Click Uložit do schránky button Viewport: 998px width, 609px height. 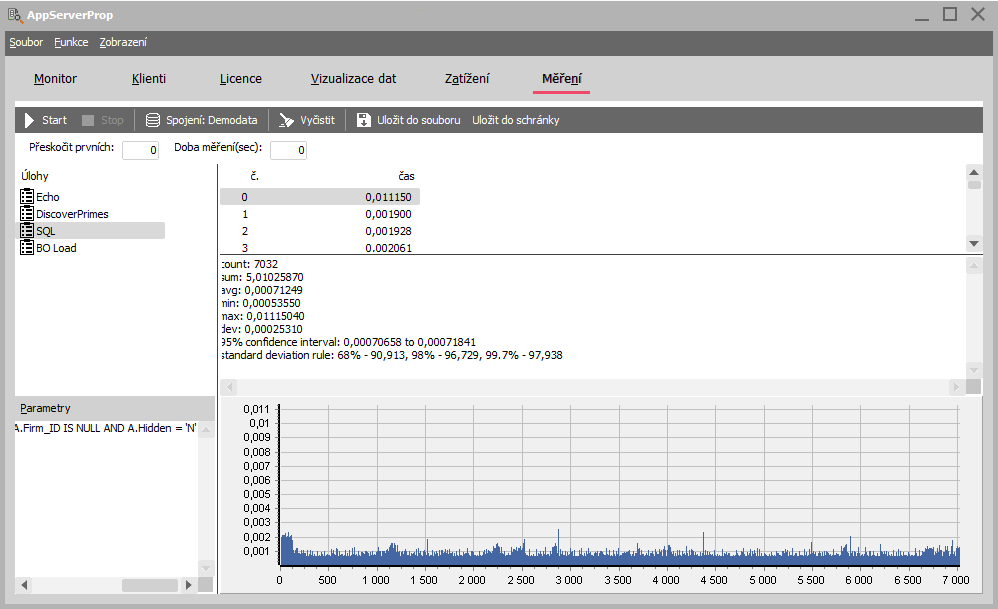coord(515,120)
